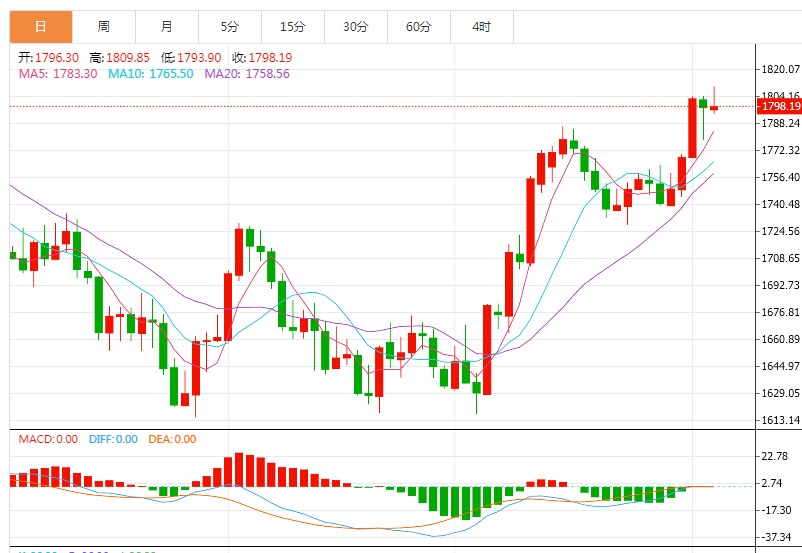
Task: Click the -17.30 MACD axis label
Action: pyautogui.click(x=776, y=511)
